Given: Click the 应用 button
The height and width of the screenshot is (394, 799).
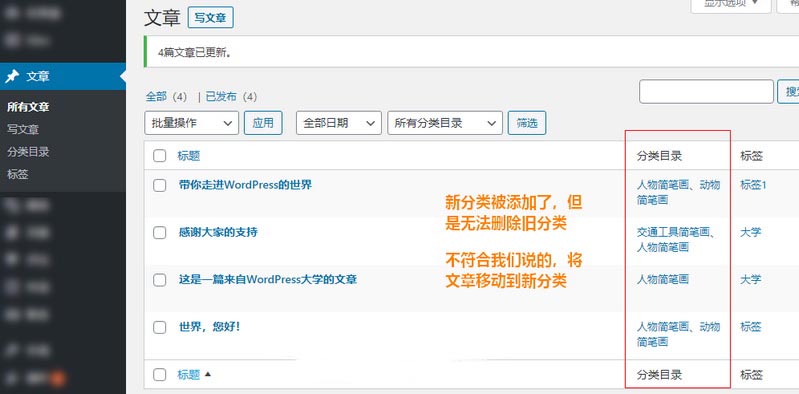Looking at the screenshot, I should pos(263,123).
